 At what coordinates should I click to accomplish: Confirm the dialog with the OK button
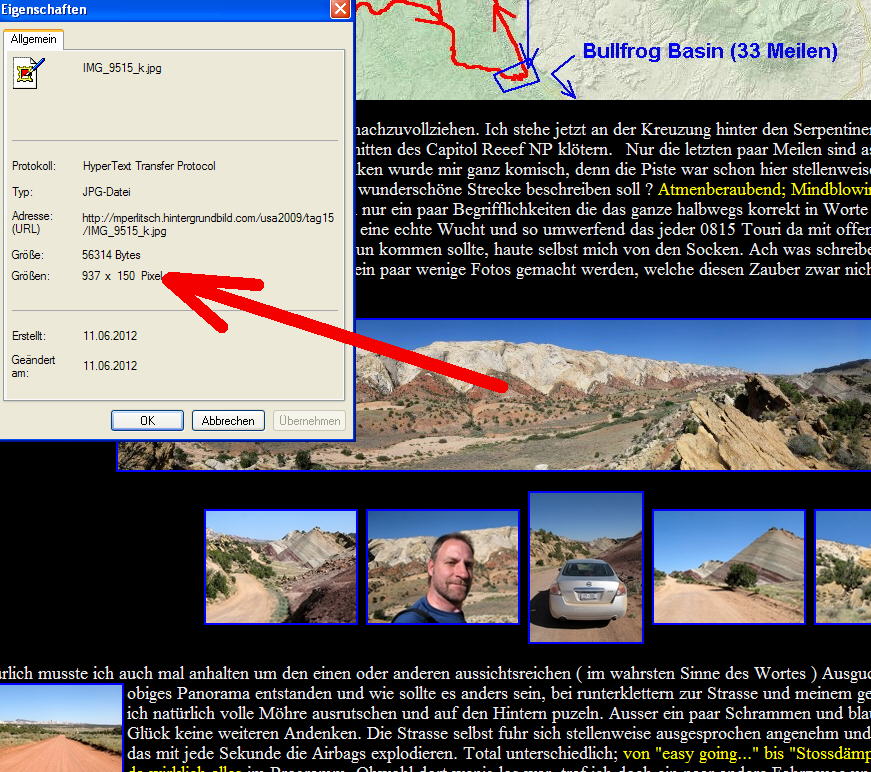(x=147, y=421)
